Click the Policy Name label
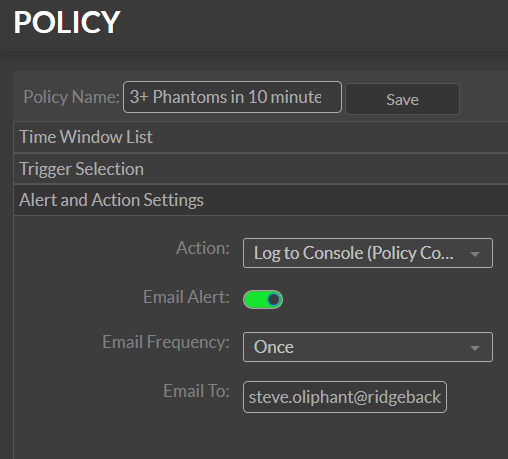Image resolution: width=508 pixels, height=459 pixels. pyautogui.click(x=71, y=97)
